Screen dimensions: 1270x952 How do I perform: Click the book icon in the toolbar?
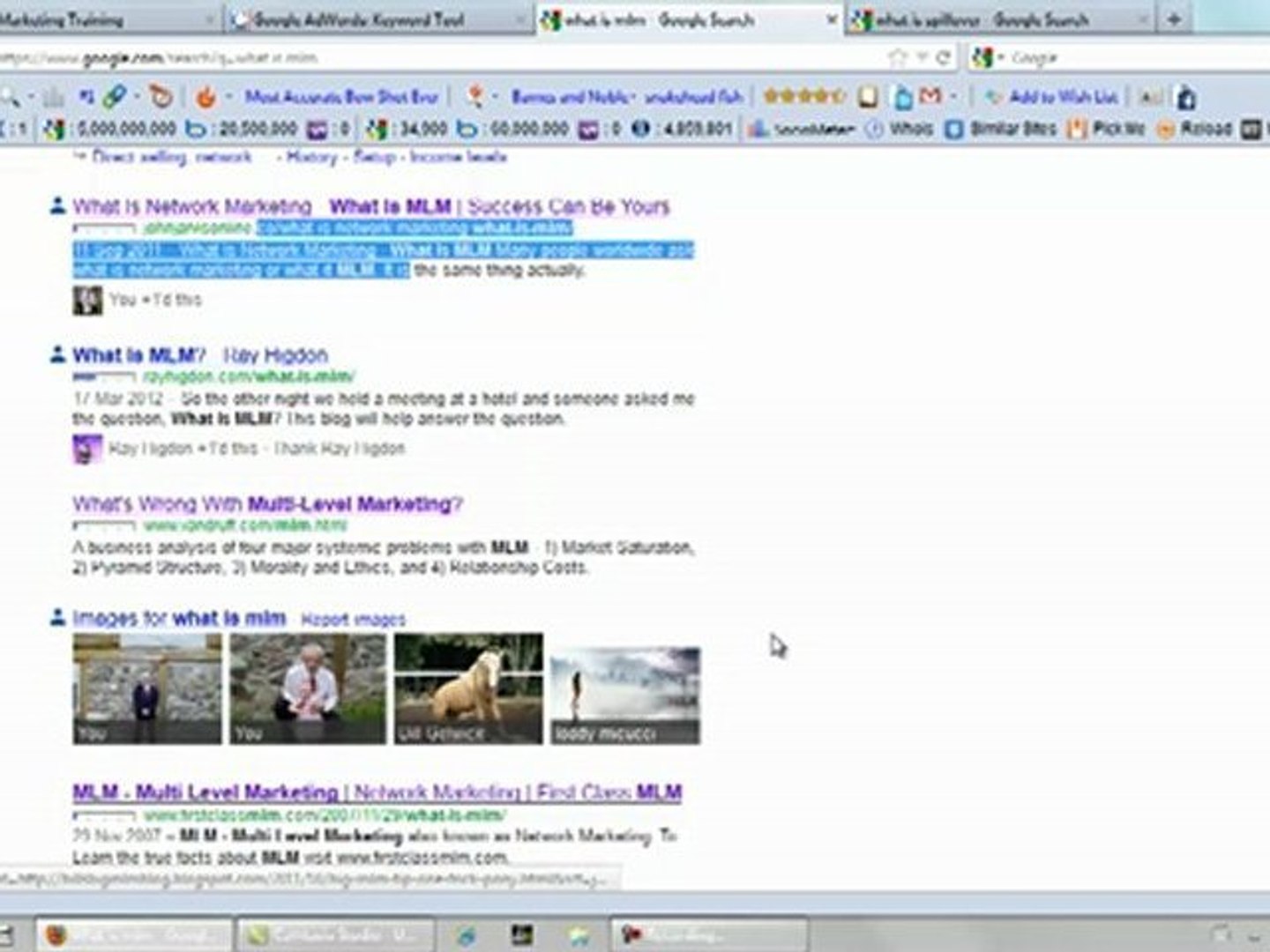click(869, 97)
